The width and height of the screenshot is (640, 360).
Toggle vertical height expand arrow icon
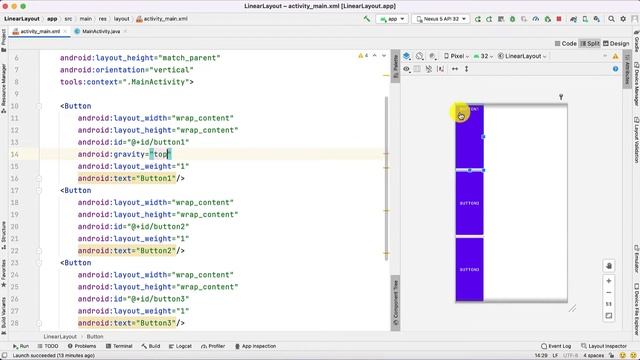(x=467, y=69)
